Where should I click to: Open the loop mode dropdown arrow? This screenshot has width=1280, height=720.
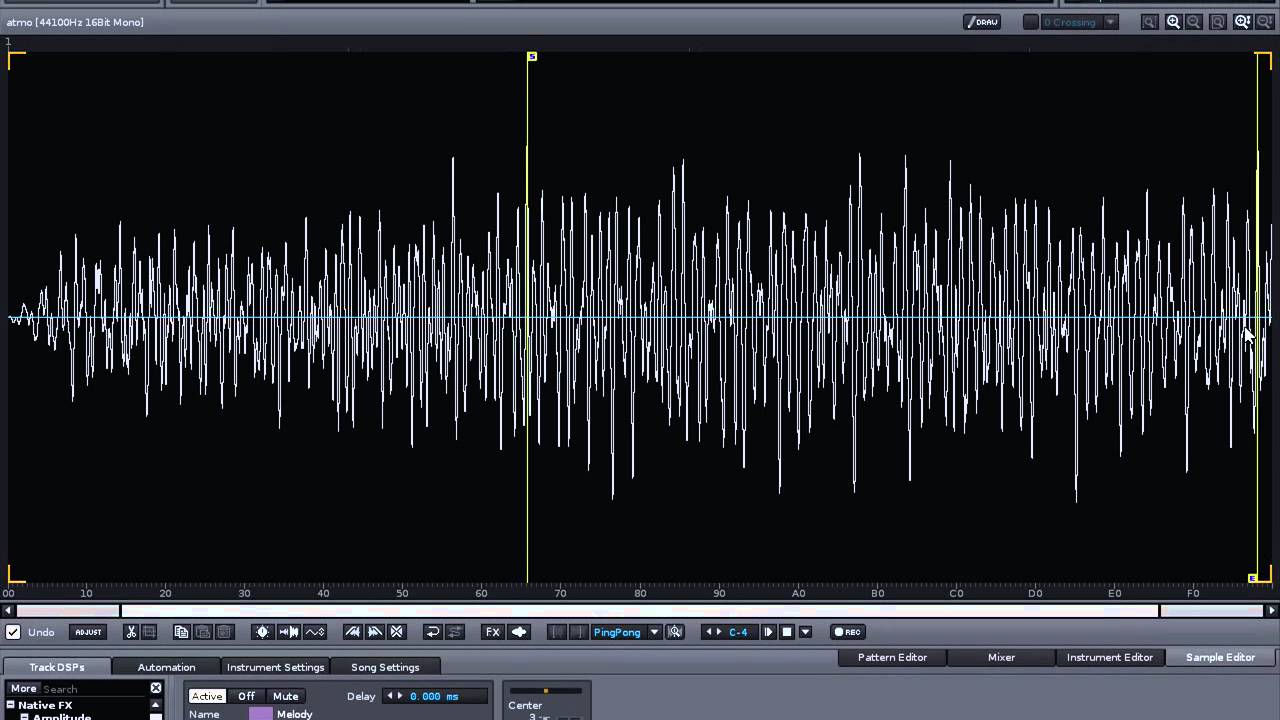(654, 632)
